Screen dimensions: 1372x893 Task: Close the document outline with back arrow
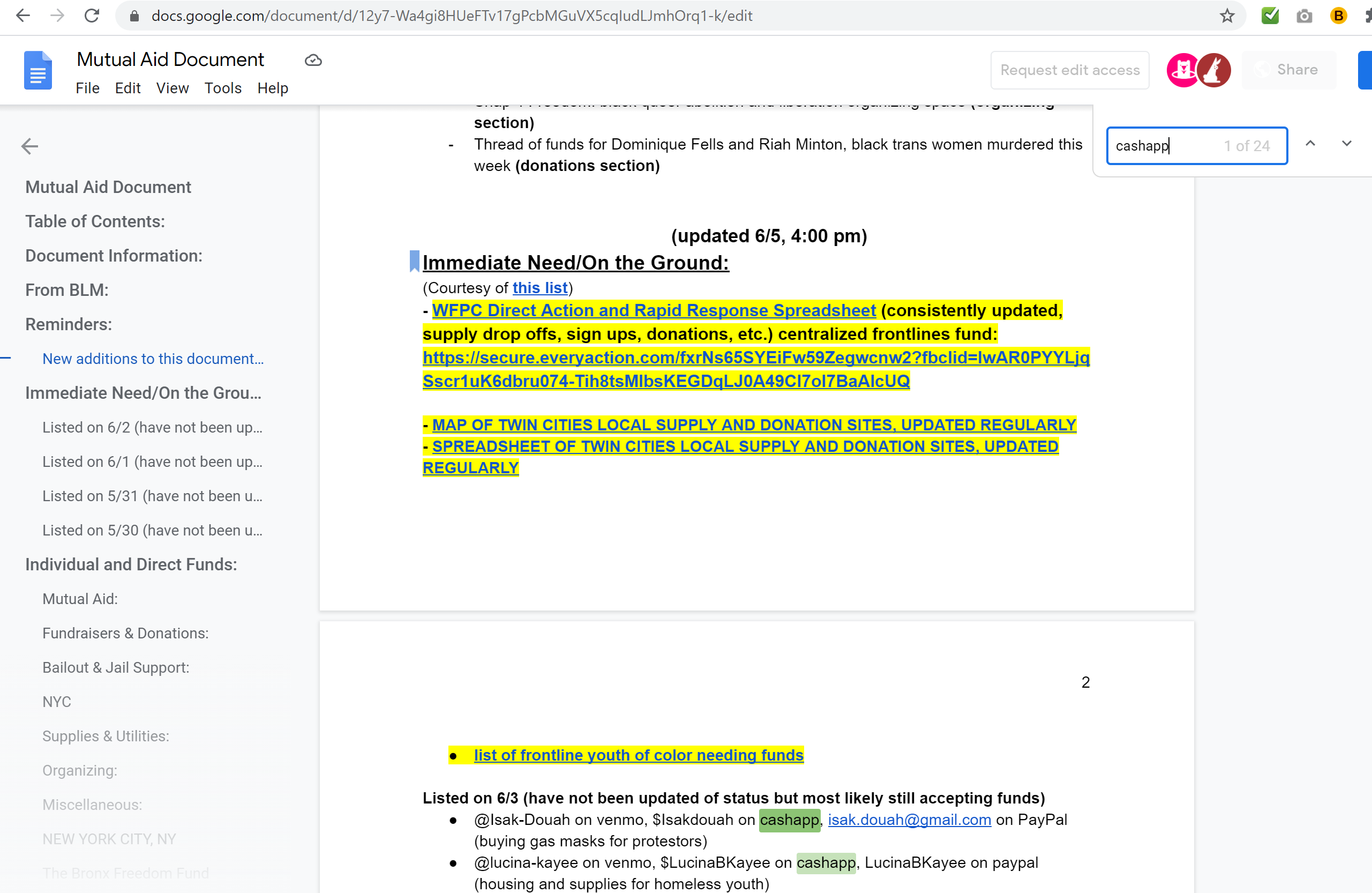point(29,146)
